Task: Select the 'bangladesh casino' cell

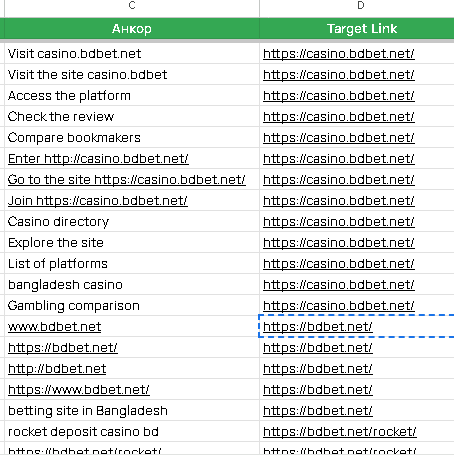Action: coord(132,285)
